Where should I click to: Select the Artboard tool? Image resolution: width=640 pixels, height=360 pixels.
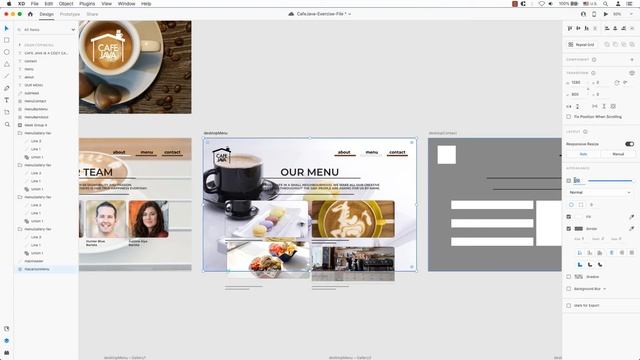click(7, 112)
